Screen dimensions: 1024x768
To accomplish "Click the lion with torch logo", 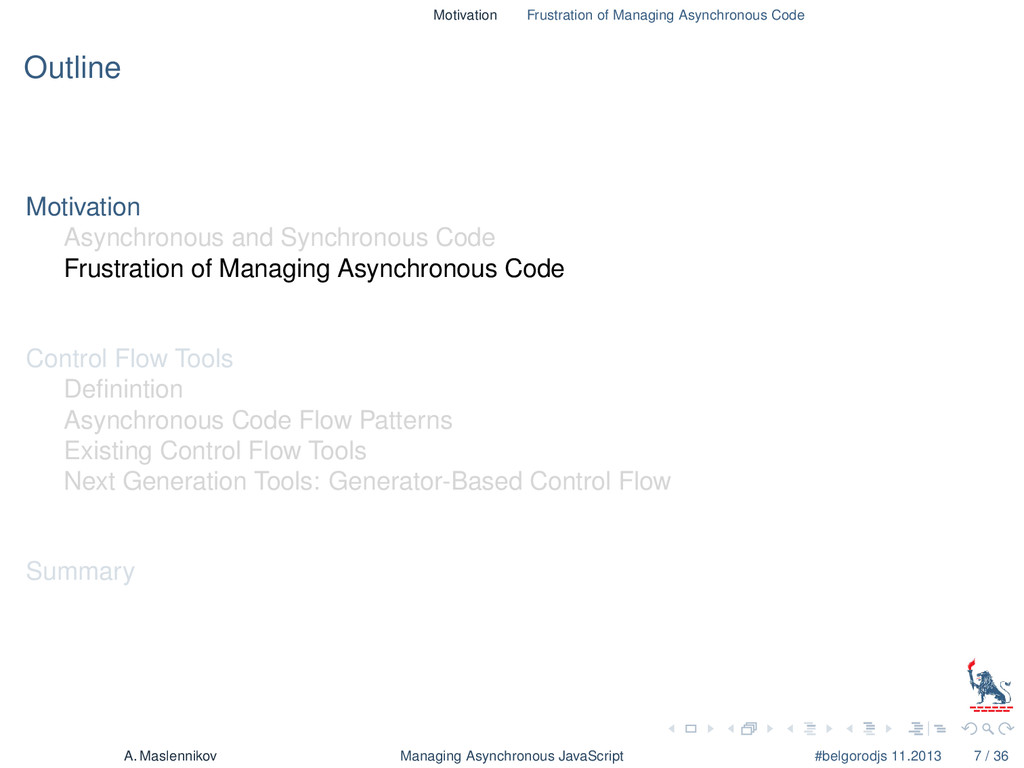I will tap(990, 685).
